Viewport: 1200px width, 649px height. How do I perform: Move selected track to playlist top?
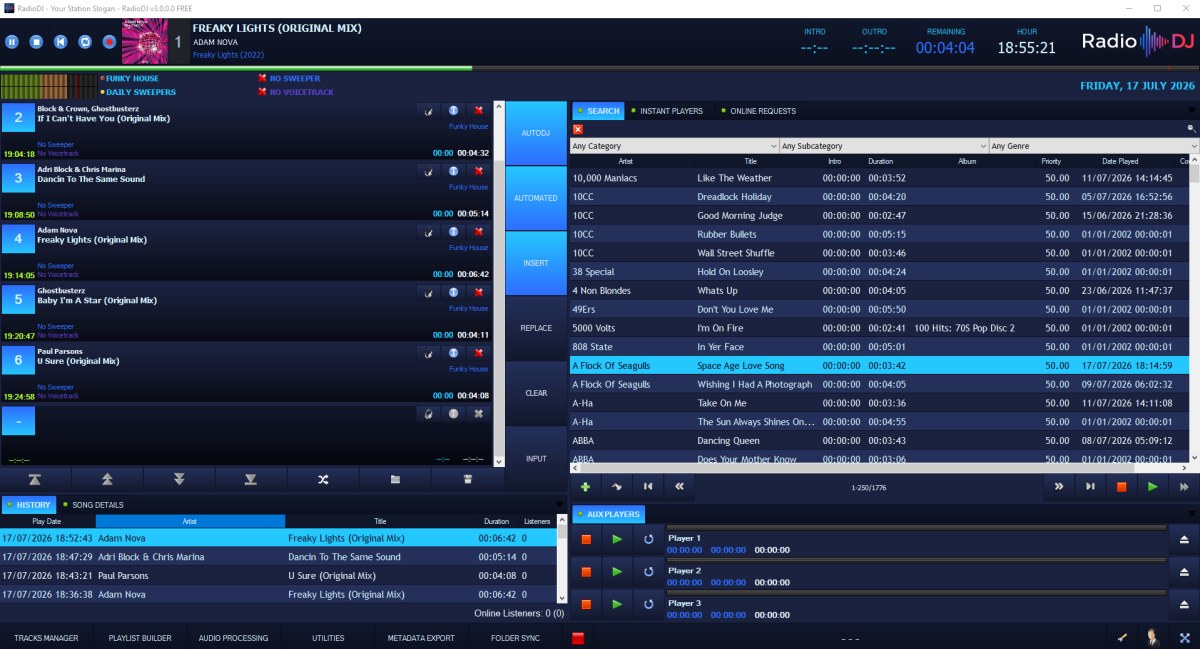pyautogui.click(x=35, y=480)
